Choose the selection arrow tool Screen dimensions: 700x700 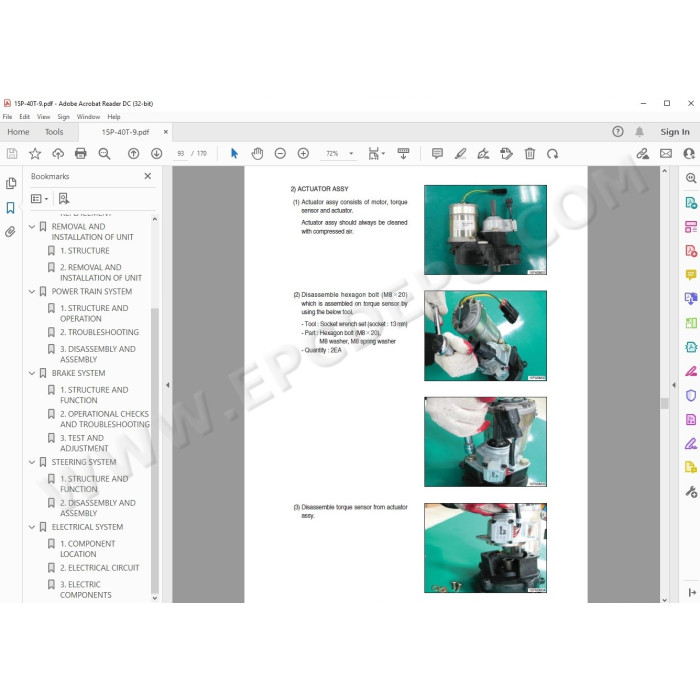click(234, 154)
